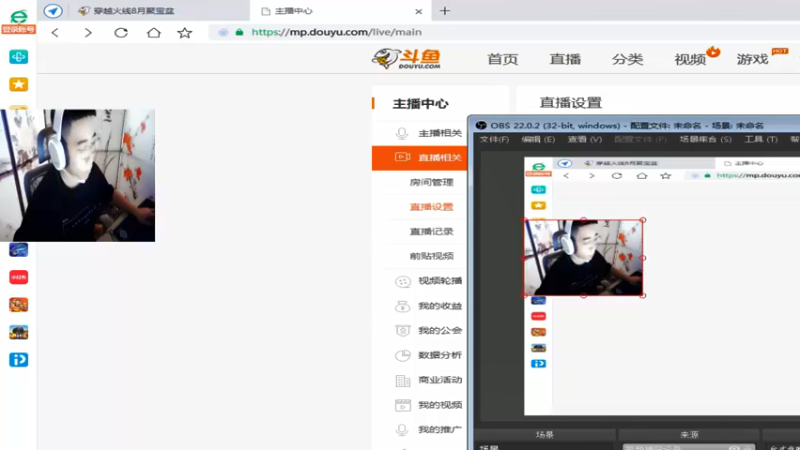This screenshot has height=450, width=800.
Task: Click the Douyu logo
Action: click(x=406, y=59)
